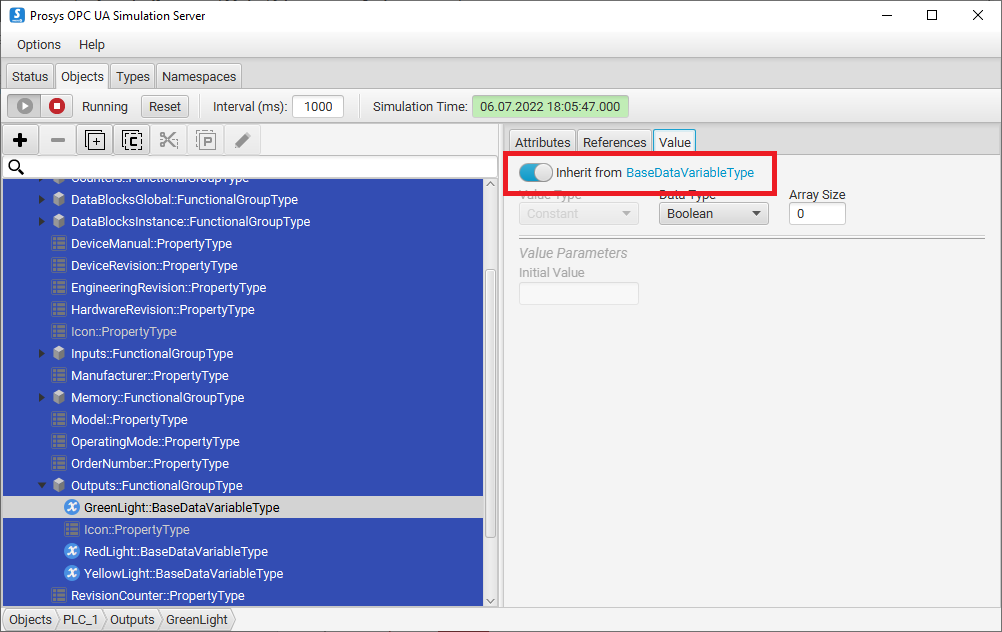Image resolution: width=1002 pixels, height=632 pixels.
Task: Expand the Inputs FunctionalGroupType node
Action: point(42,354)
